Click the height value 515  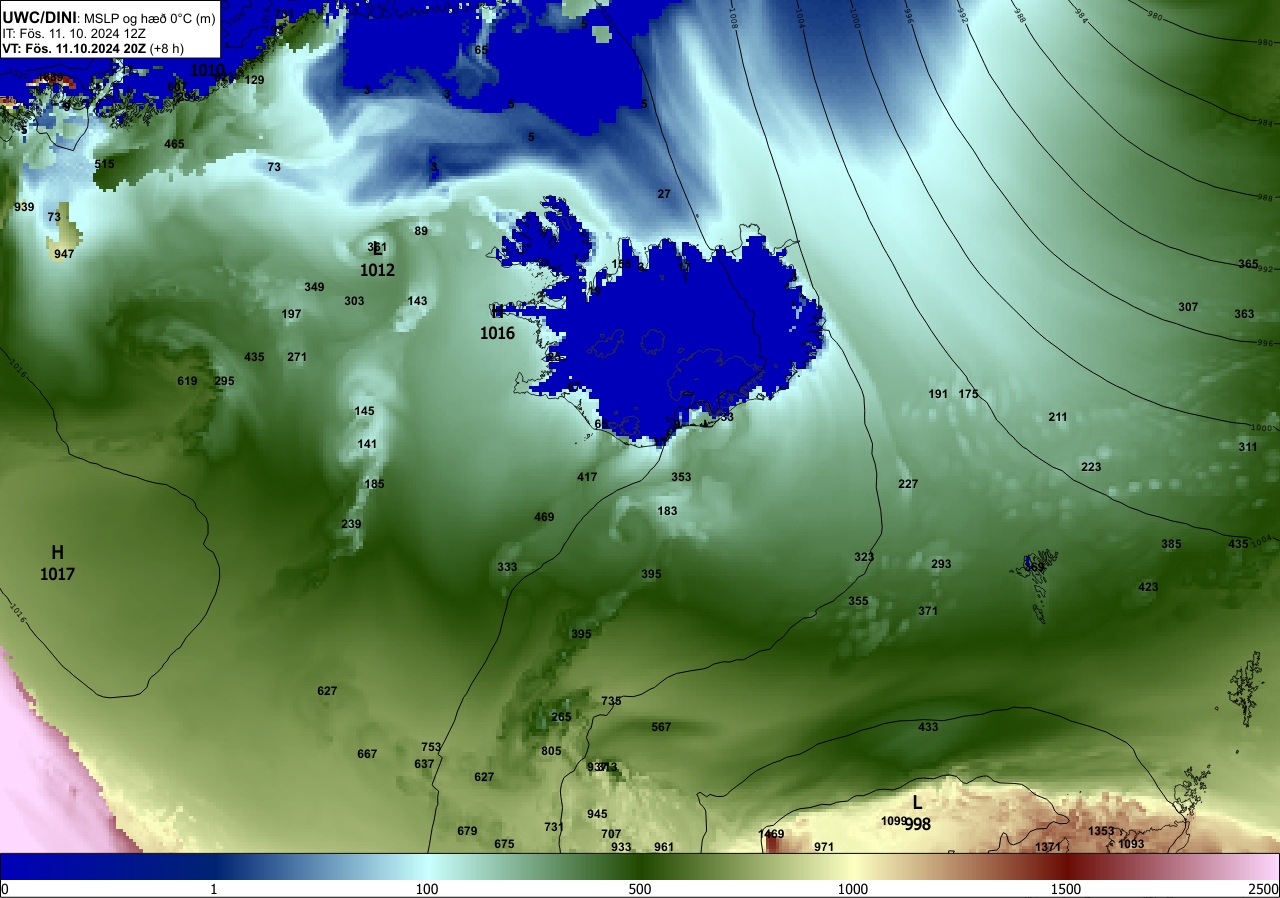[104, 164]
